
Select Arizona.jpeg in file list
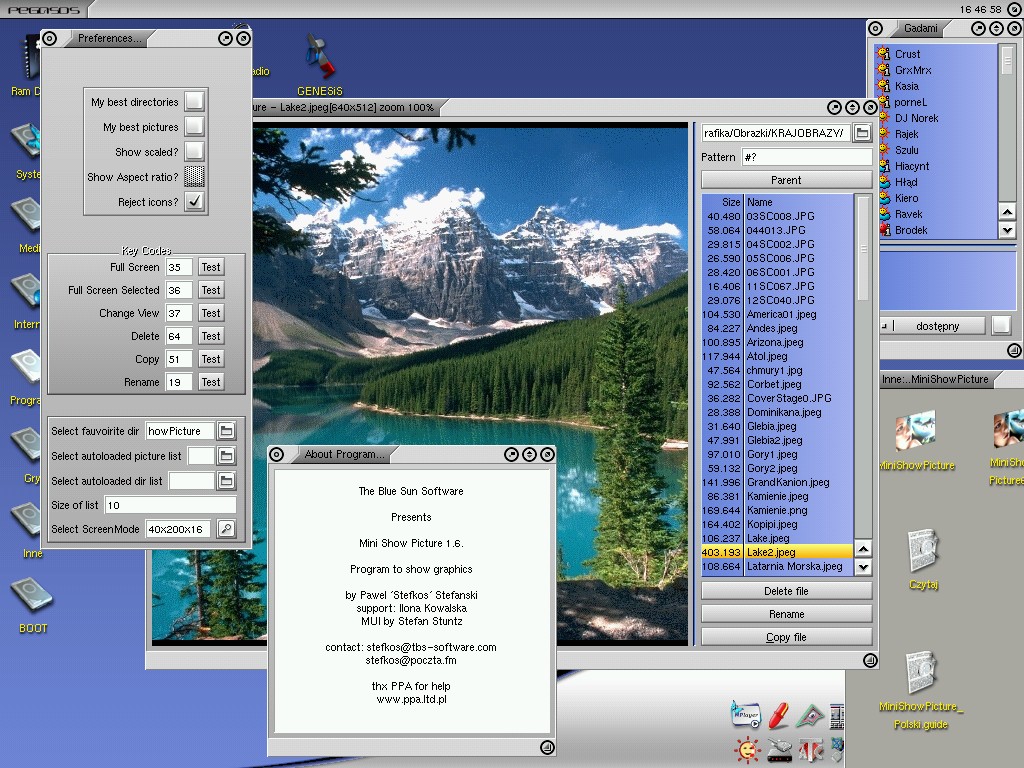[x=777, y=342]
